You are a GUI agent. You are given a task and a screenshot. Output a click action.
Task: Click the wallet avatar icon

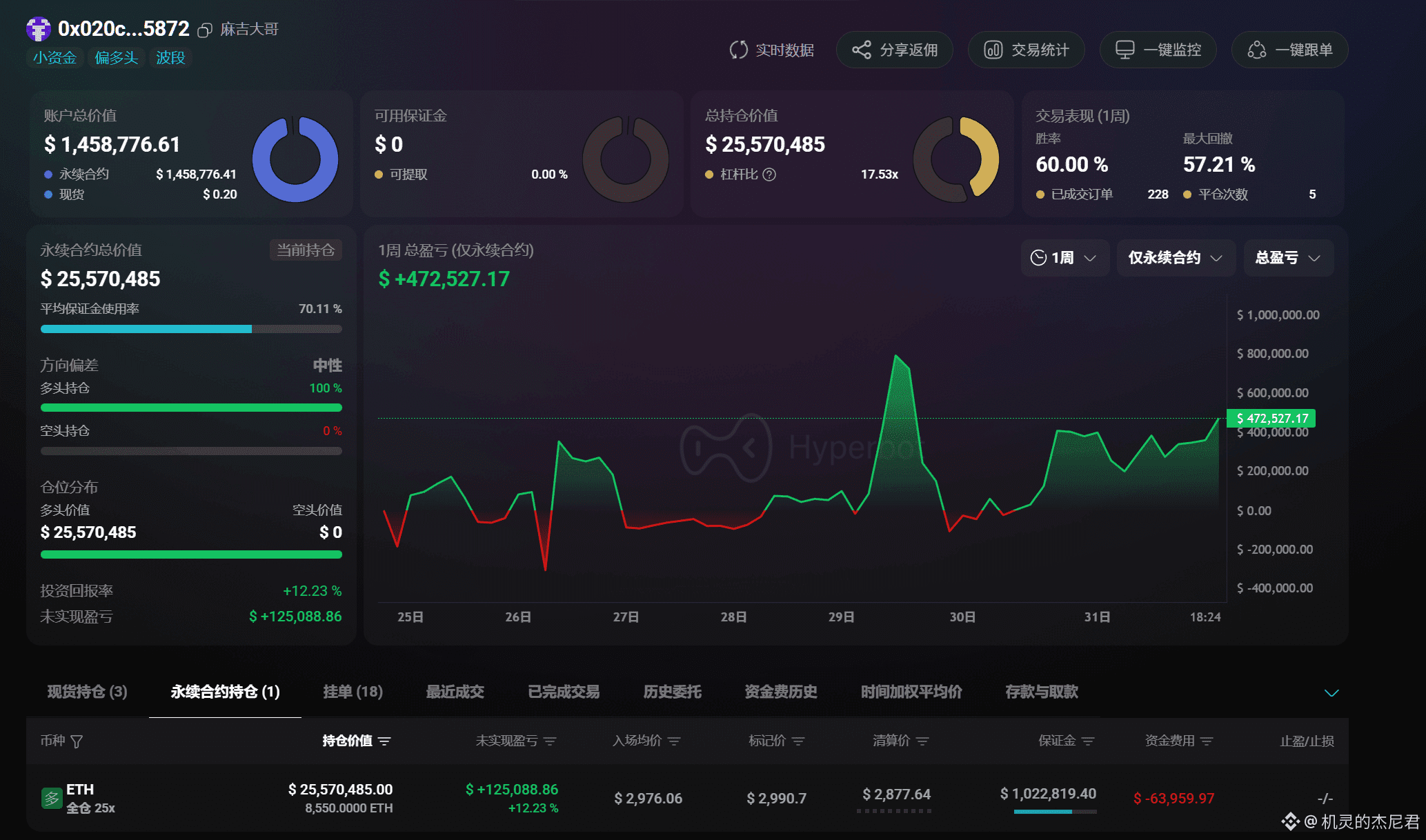(39, 29)
